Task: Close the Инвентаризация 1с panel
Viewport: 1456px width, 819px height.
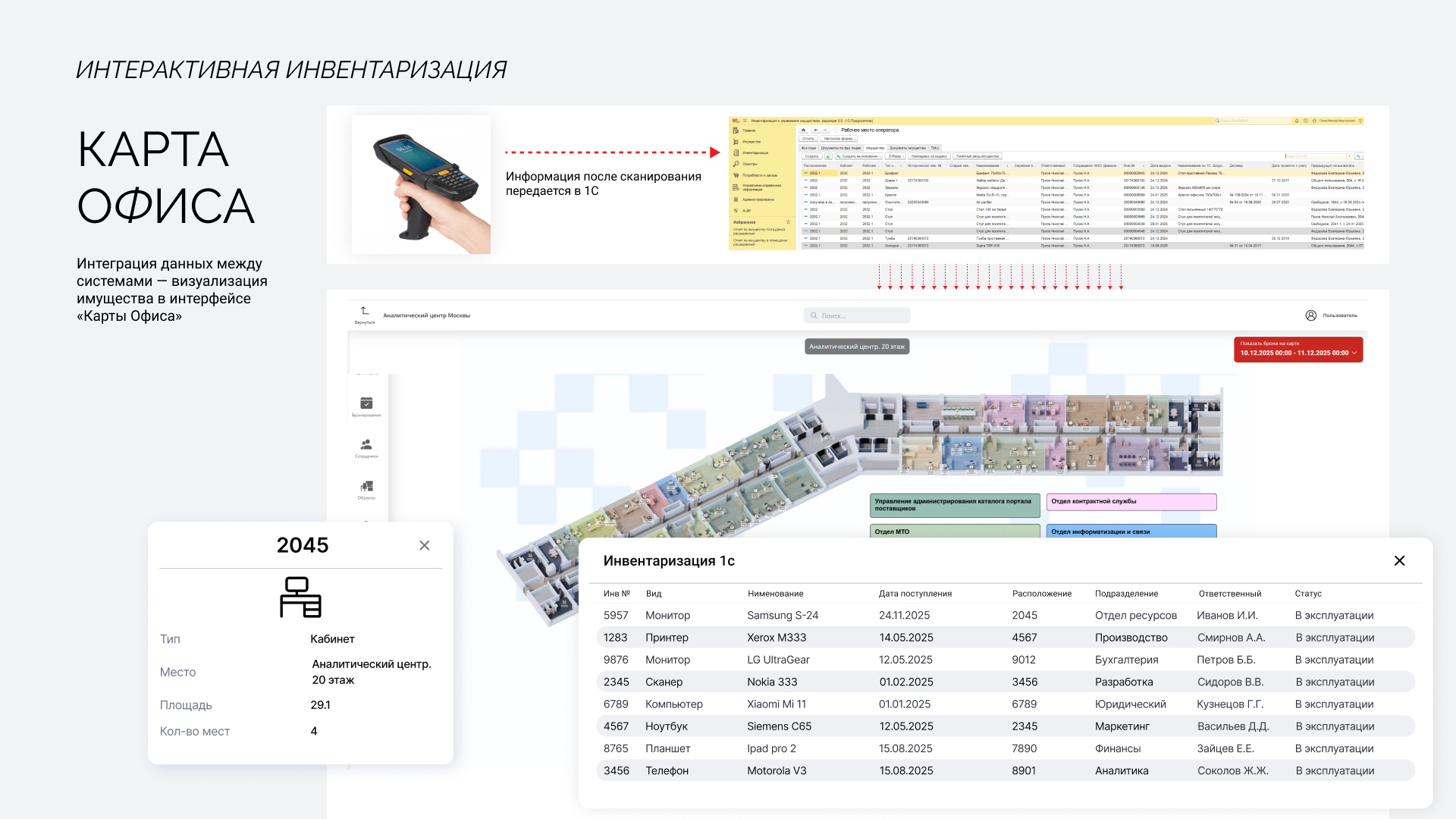Action: pyautogui.click(x=1399, y=560)
